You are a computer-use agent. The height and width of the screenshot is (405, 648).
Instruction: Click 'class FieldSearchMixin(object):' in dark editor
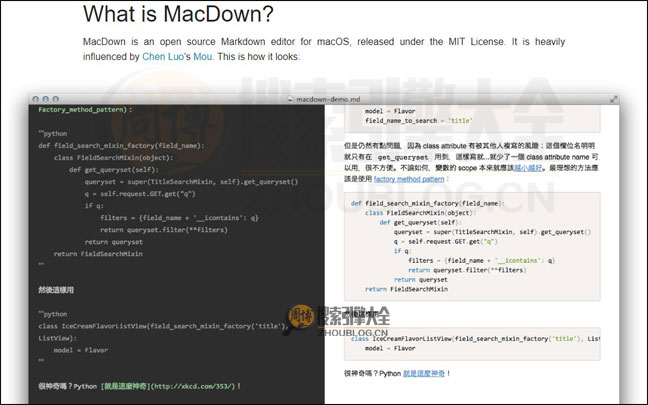114,157
